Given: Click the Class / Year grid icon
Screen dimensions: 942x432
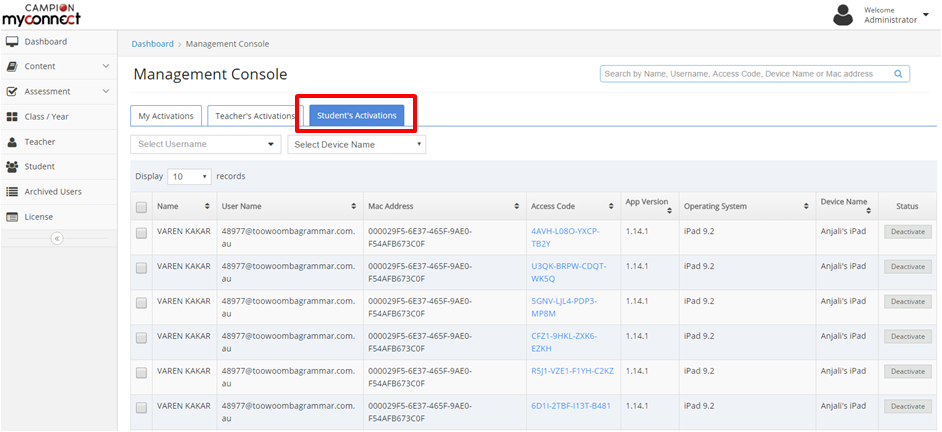Looking at the screenshot, I should pos(12,117).
